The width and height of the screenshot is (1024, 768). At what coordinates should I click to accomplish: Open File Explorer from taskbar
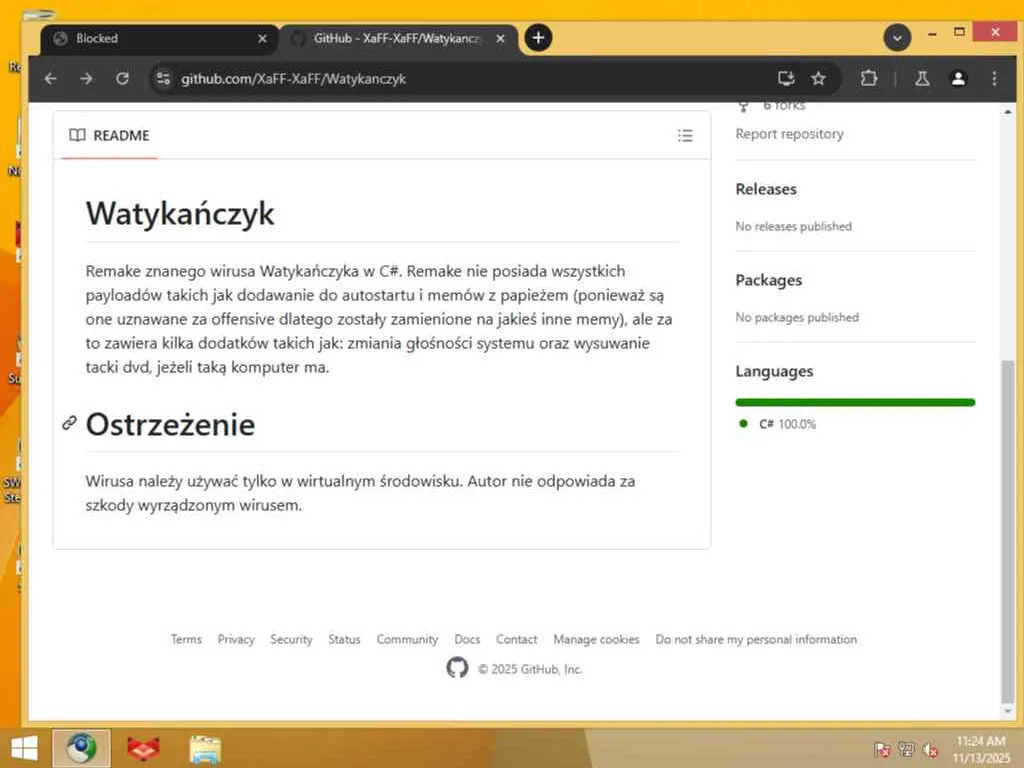tap(205, 749)
